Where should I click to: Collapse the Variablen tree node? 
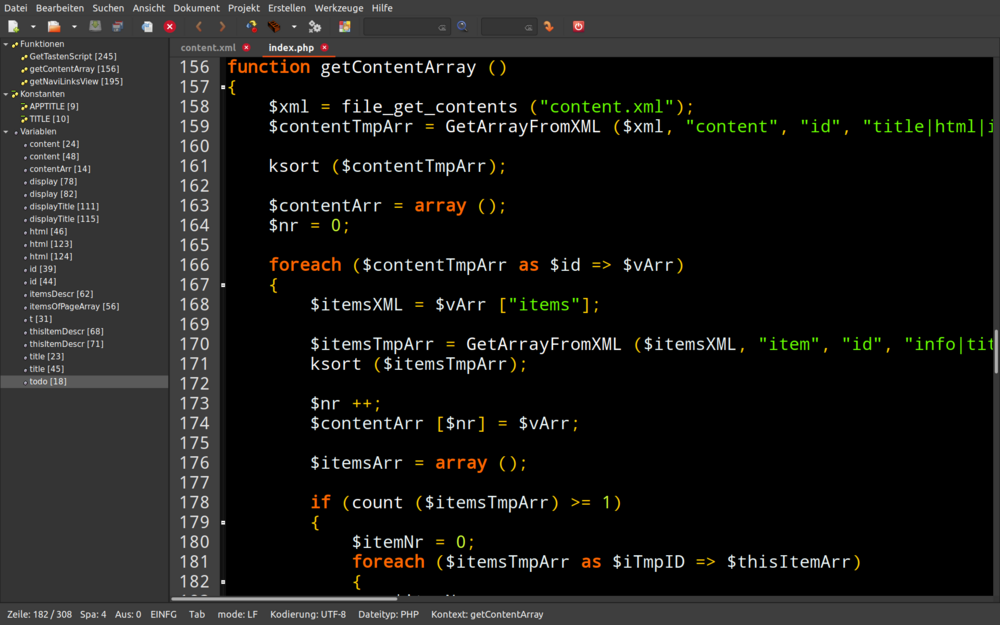(x=5, y=132)
